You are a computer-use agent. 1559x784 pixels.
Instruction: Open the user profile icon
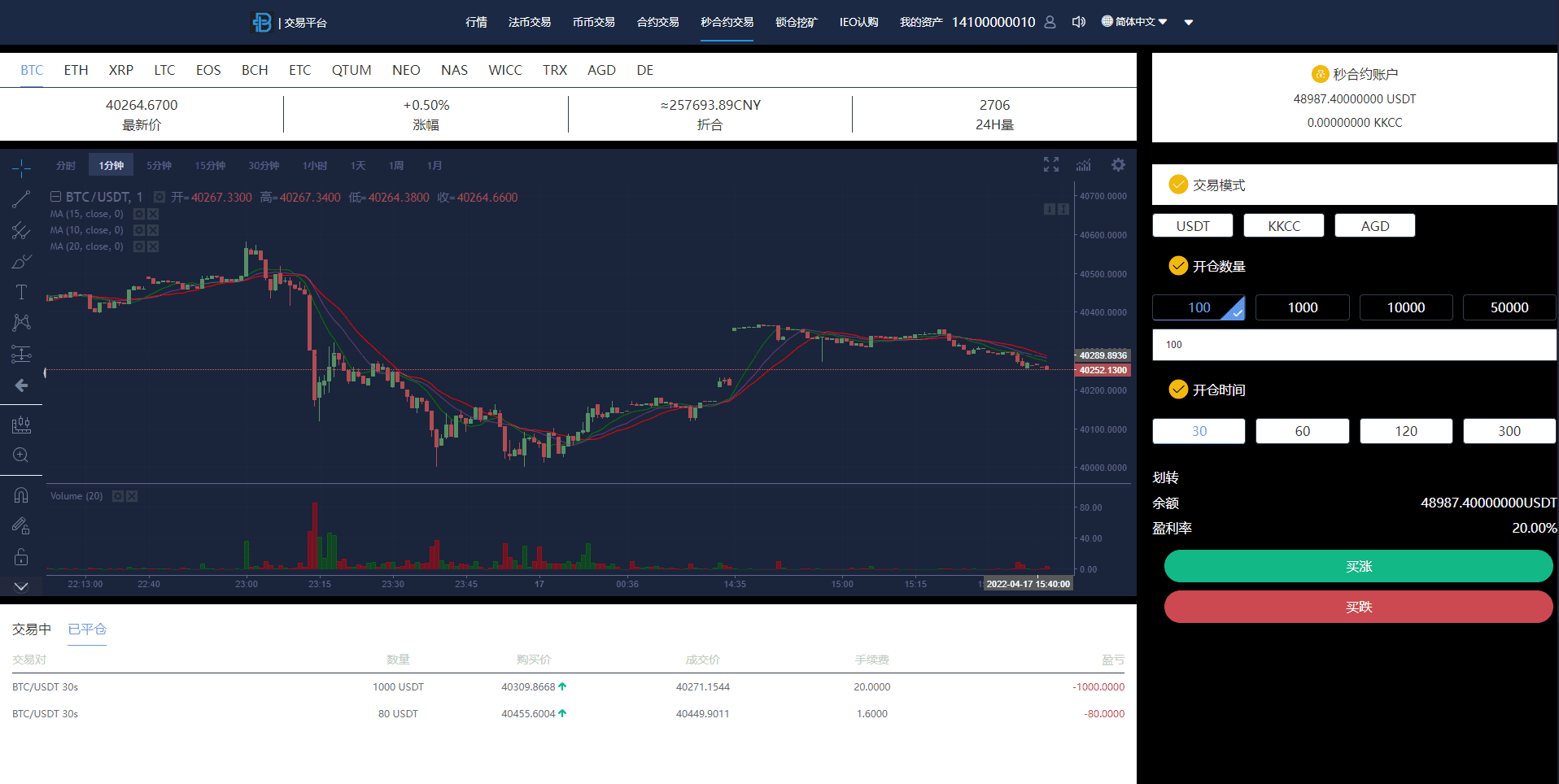[1050, 22]
